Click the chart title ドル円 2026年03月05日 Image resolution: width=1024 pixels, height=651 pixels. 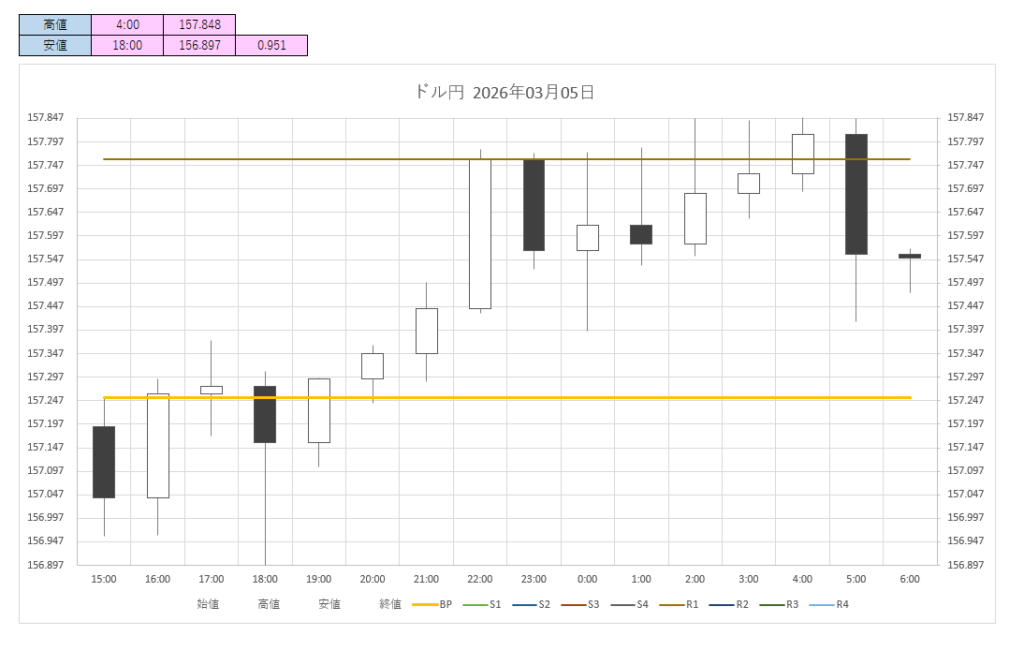pos(505,92)
